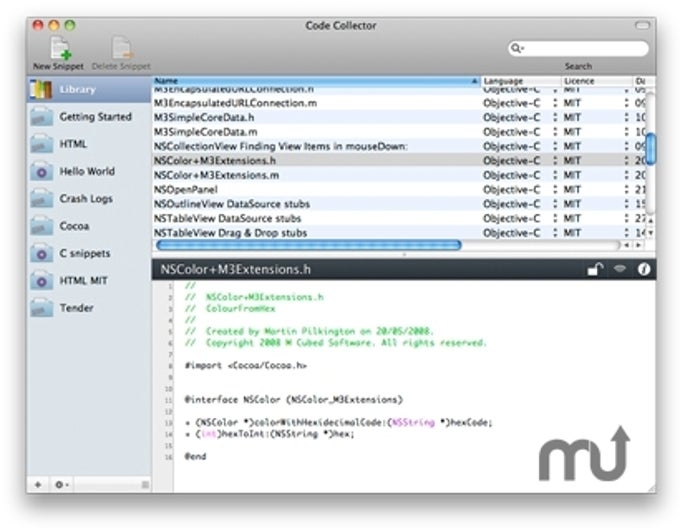Click the colorWithHexidecimalCode declaration line

339,423
